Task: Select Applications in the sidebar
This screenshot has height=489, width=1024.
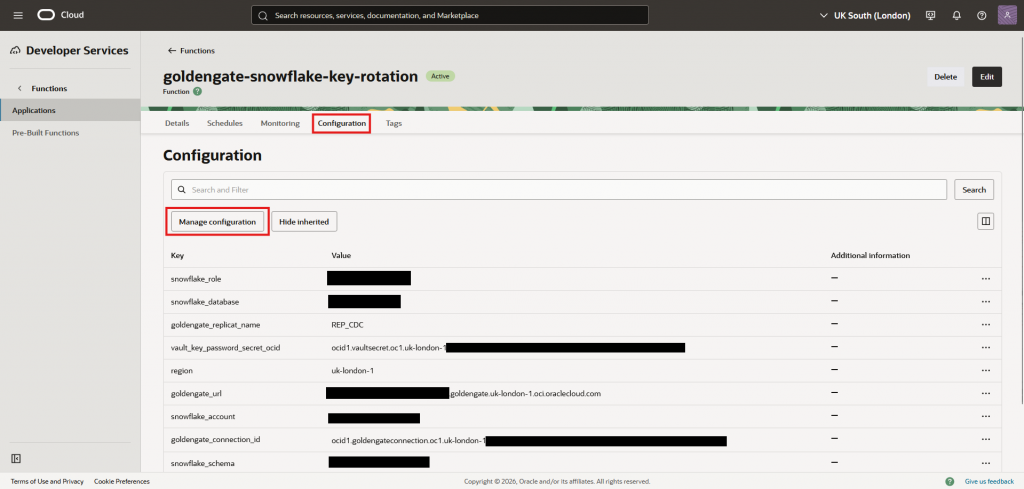Action: click(70, 110)
